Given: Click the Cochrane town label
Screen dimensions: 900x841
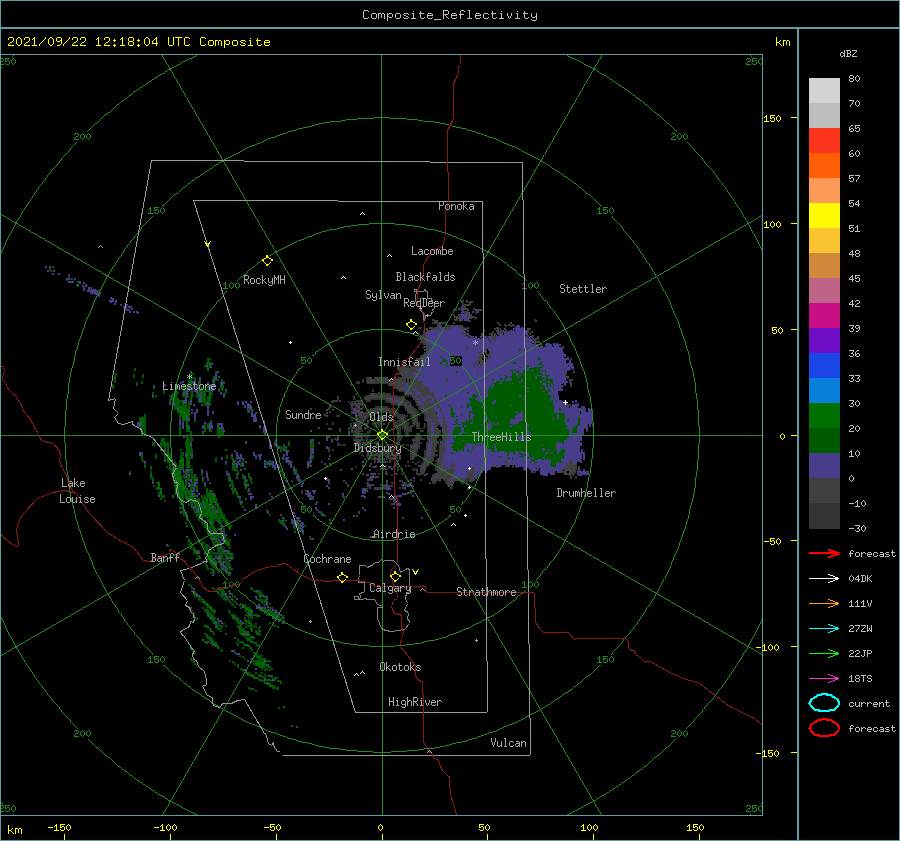Looking at the screenshot, I should coord(327,559).
